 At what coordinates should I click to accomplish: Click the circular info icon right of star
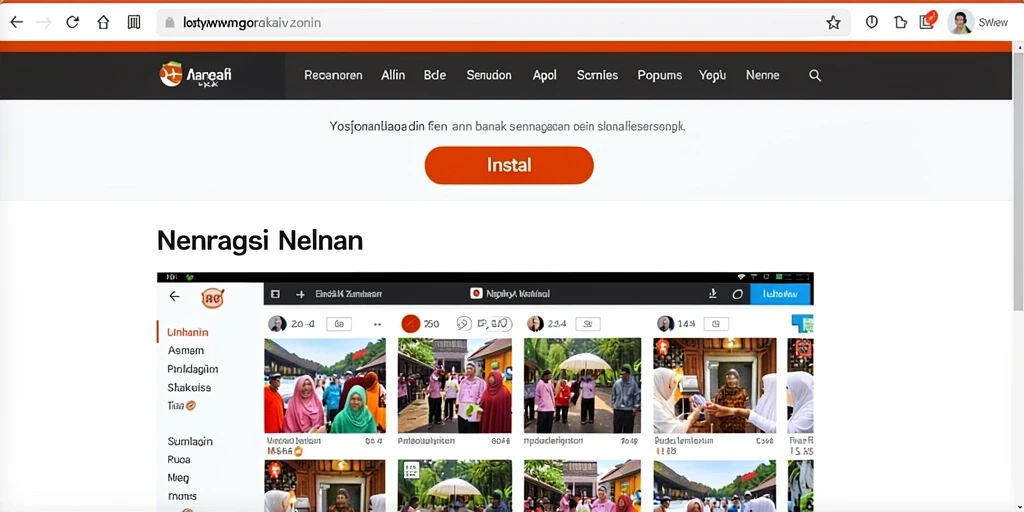(871, 22)
